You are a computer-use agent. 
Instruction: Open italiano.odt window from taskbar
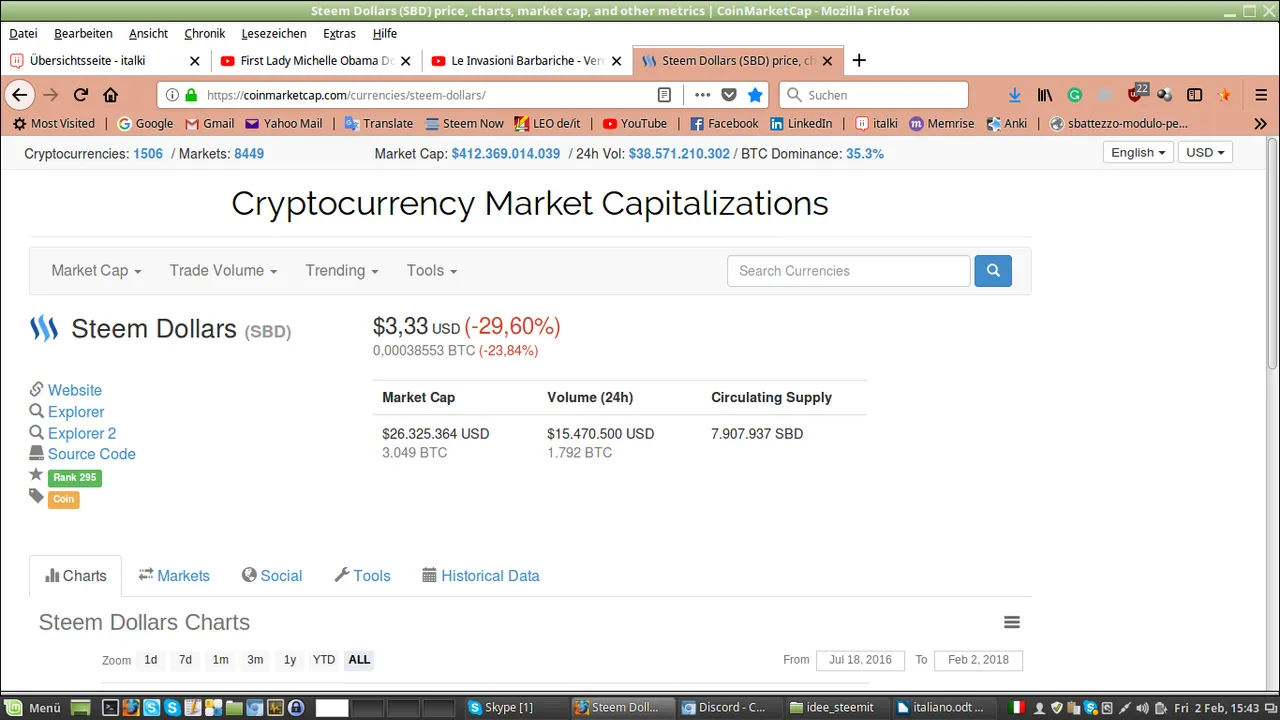tap(941, 707)
